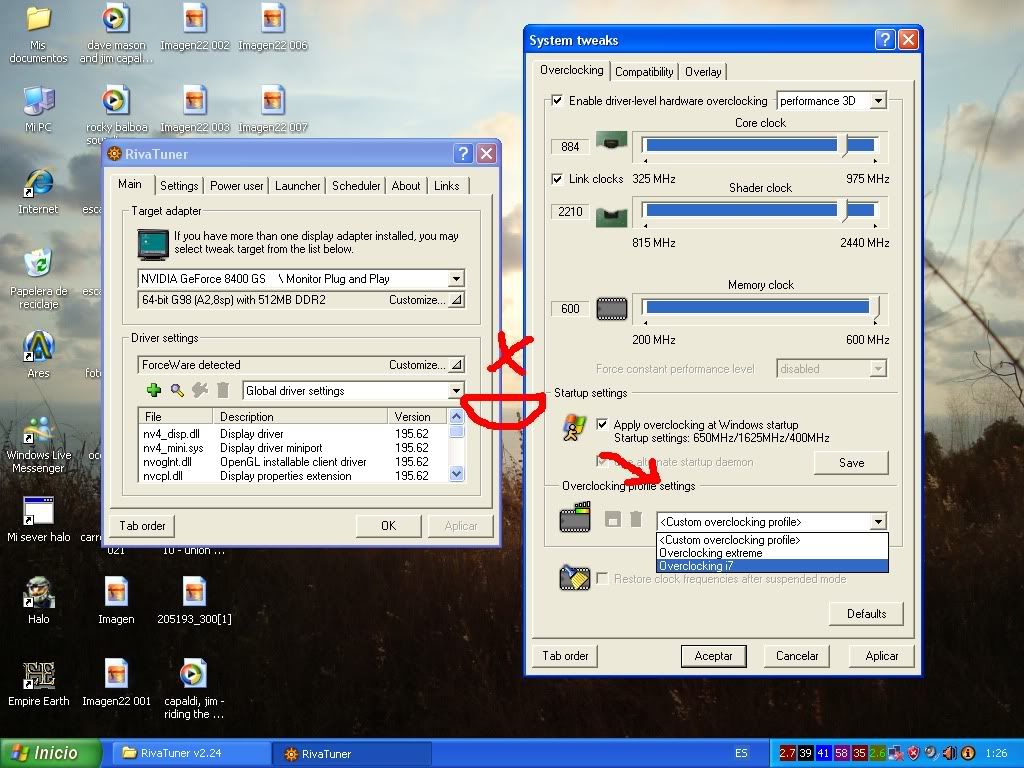Image resolution: width=1024 pixels, height=768 pixels.
Task: Open RivaTuner Settings tab
Action: click(x=179, y=185)
